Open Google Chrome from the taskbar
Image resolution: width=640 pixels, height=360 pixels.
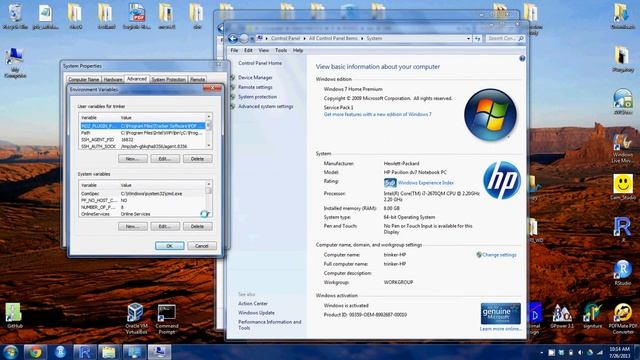pyautogui.click(x=35, y=352)
